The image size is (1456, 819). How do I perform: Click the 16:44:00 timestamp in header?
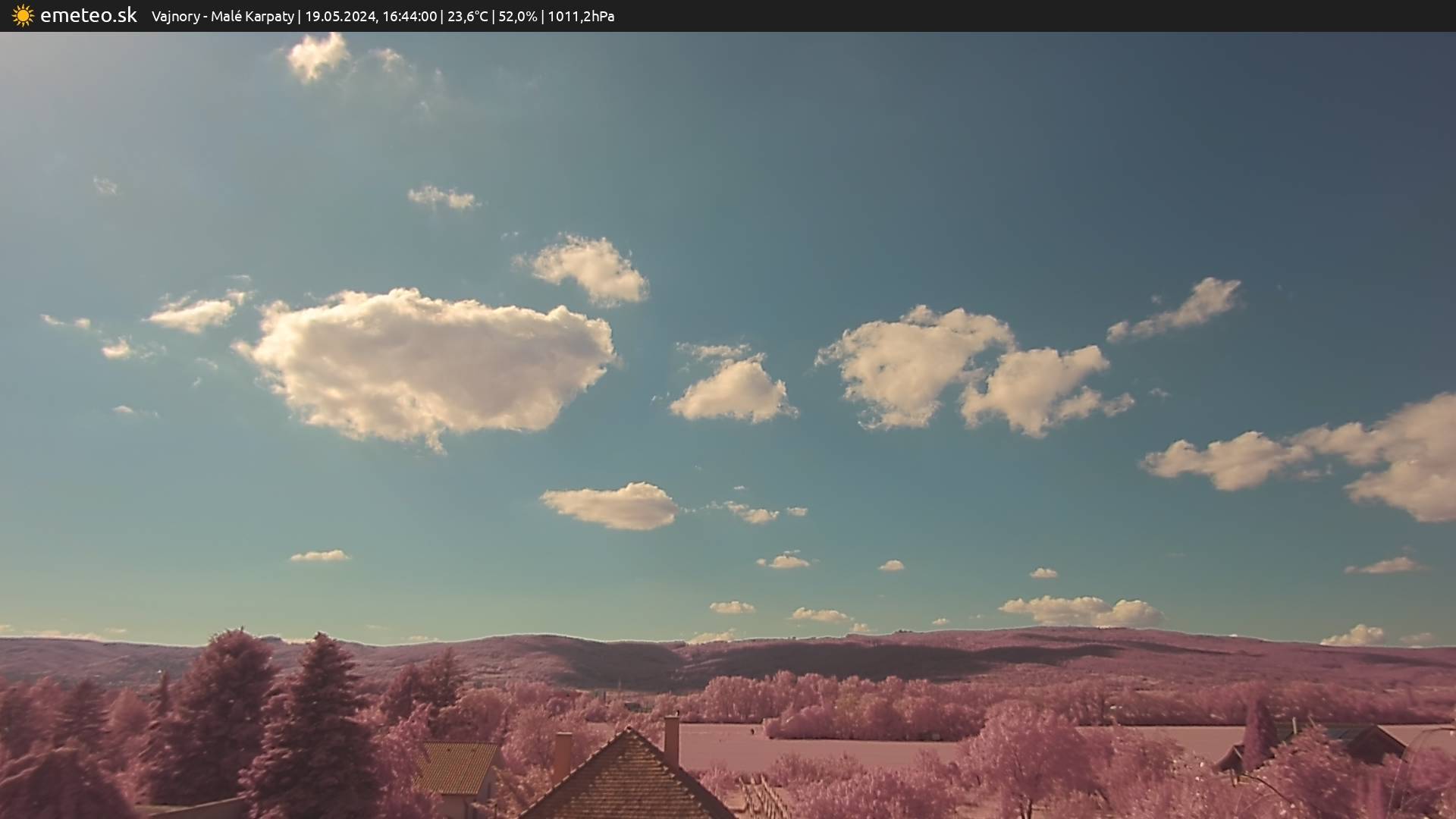(409, 17)
